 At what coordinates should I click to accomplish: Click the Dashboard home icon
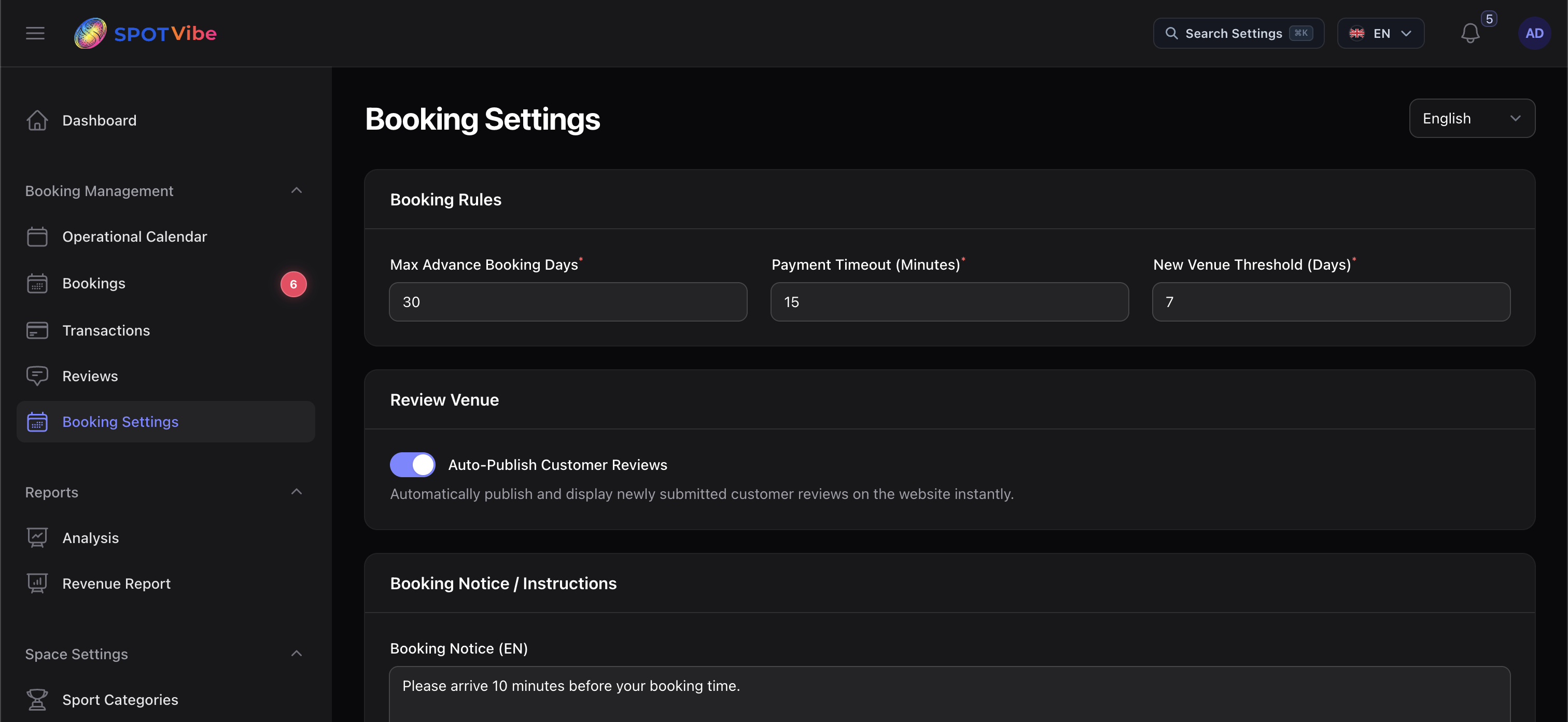37,120
